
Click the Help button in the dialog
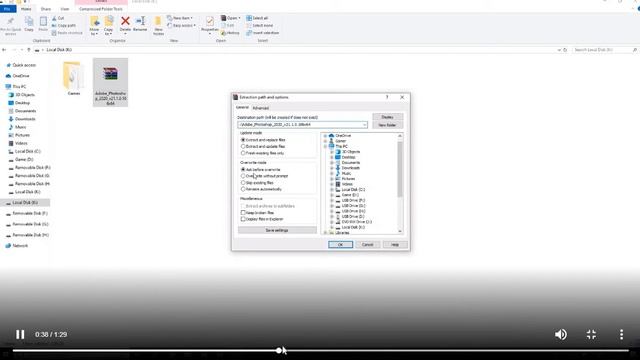click(x=395, y=244)
